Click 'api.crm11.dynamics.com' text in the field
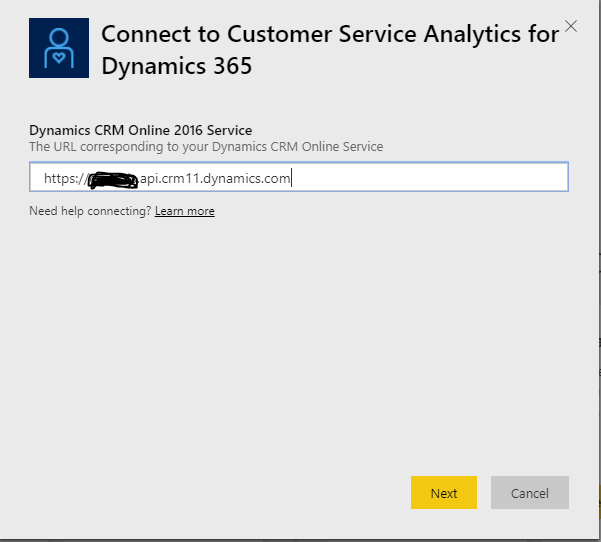Viewport: 601px width, 542px height. 214,179
